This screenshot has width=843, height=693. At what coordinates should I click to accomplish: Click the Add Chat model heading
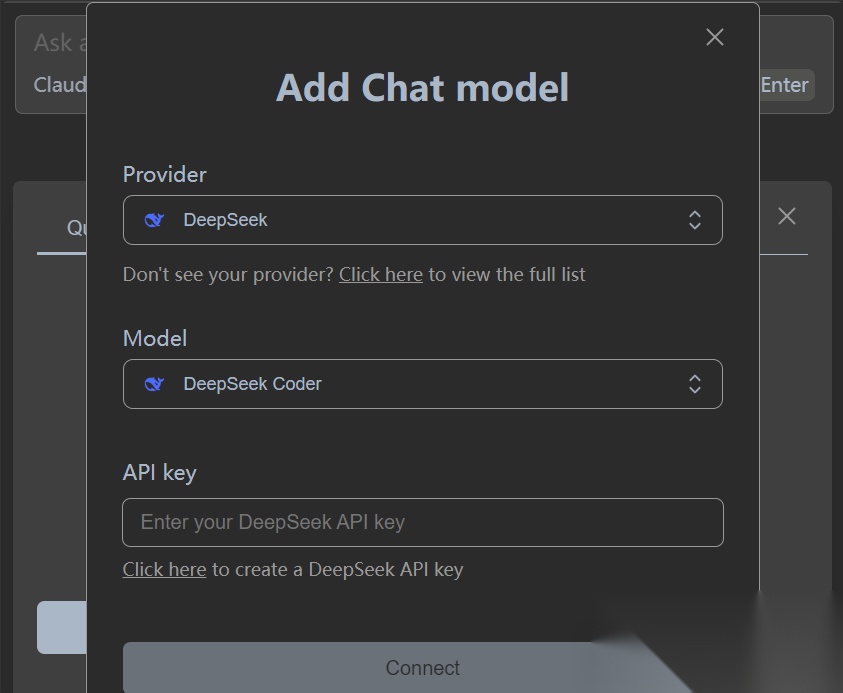(x=423, y=87)
